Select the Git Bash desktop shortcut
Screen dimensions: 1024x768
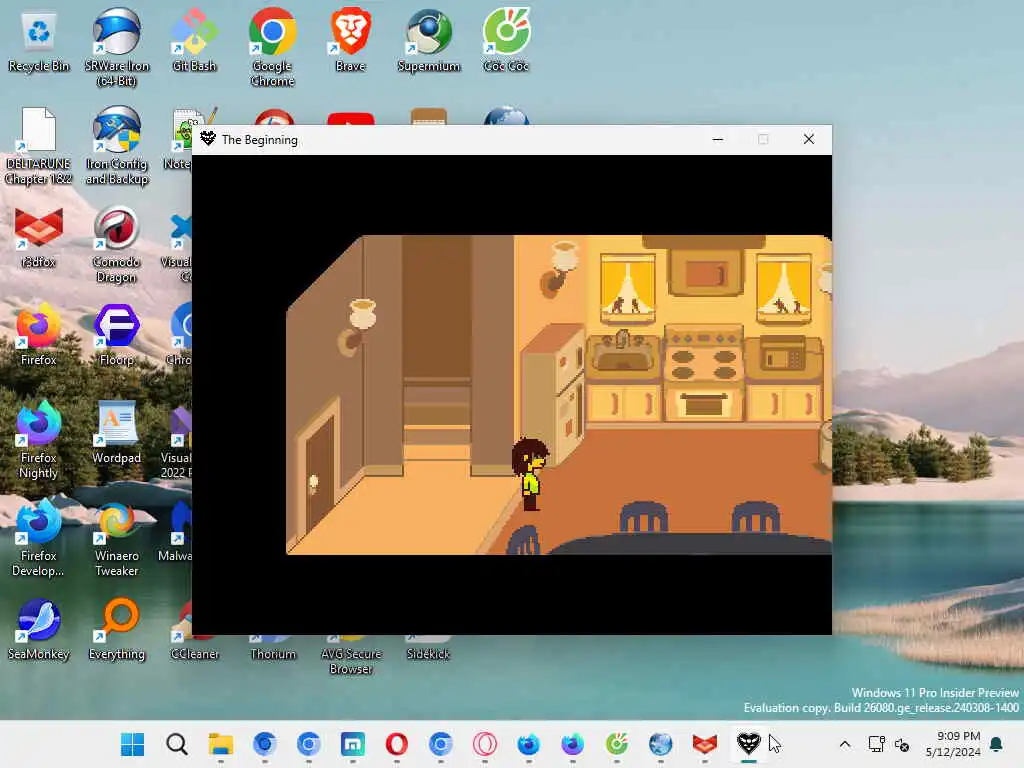pyautogui.click(x=194, y=41)
